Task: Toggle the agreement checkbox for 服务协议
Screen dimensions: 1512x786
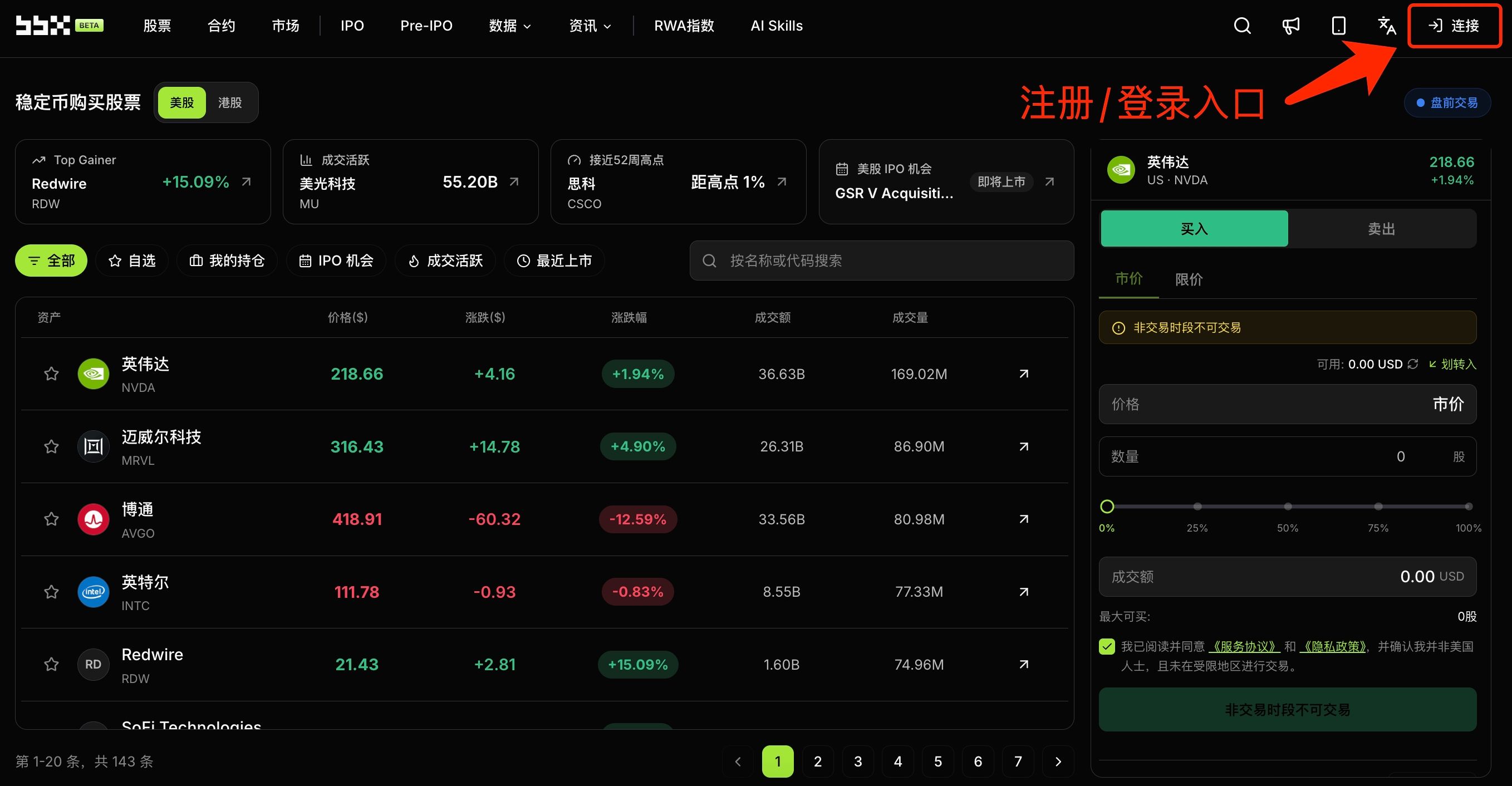Action: [1107, 646]
